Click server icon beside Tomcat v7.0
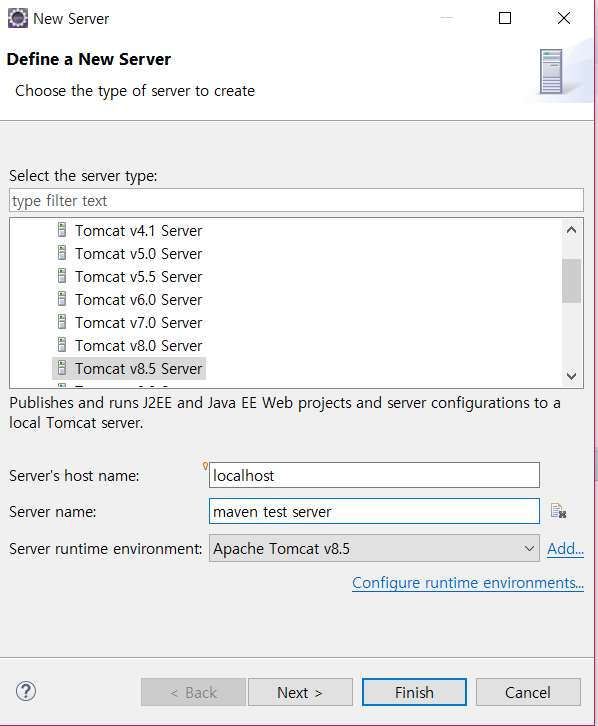598x726 pixels. (x=62, y=322)
